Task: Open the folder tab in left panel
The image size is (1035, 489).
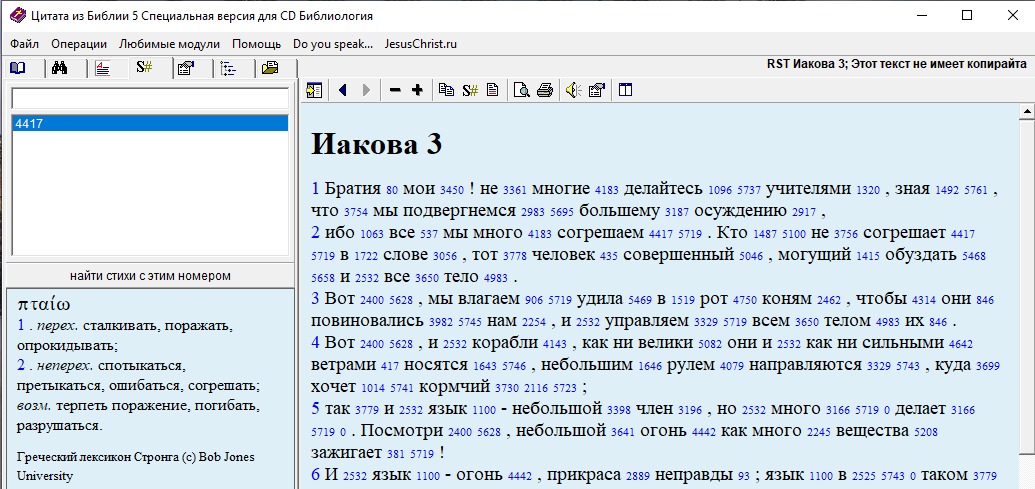Action: [270, 69]
